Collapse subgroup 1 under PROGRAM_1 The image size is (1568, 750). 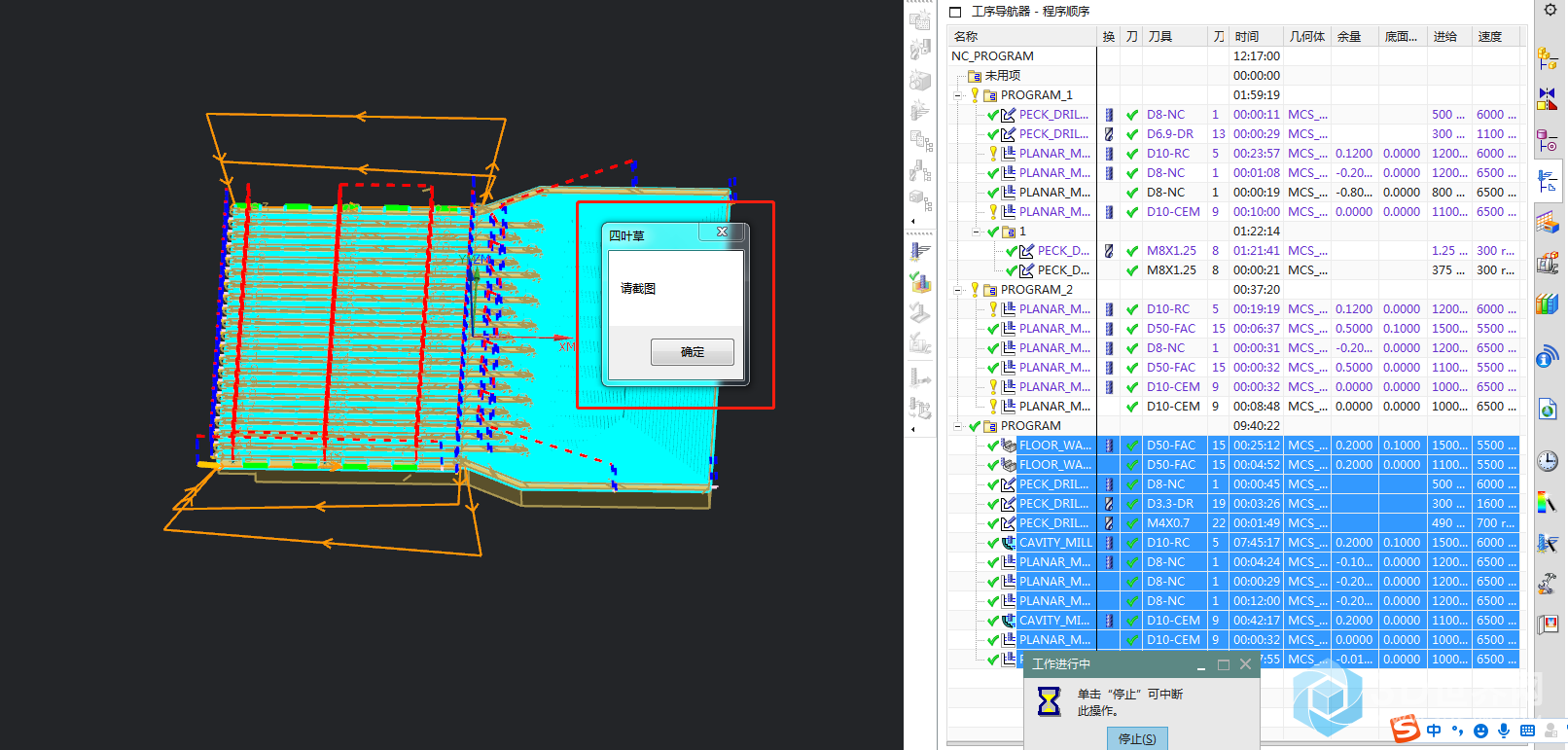pyautogui.click(x=977, y=232)
